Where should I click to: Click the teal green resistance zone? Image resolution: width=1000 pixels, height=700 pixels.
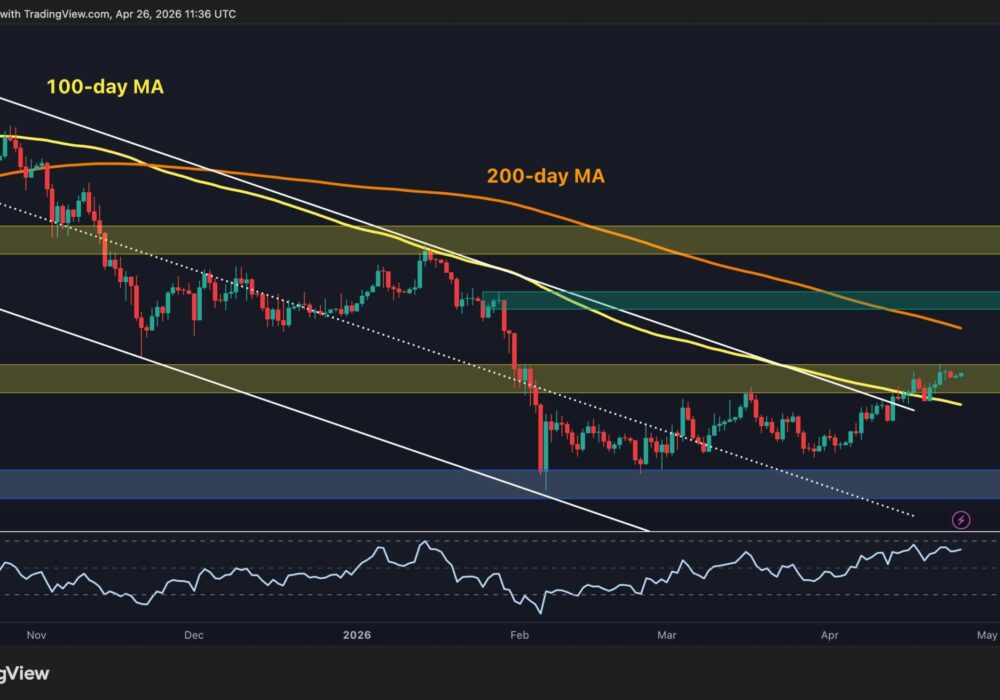[x=740, y=300]
